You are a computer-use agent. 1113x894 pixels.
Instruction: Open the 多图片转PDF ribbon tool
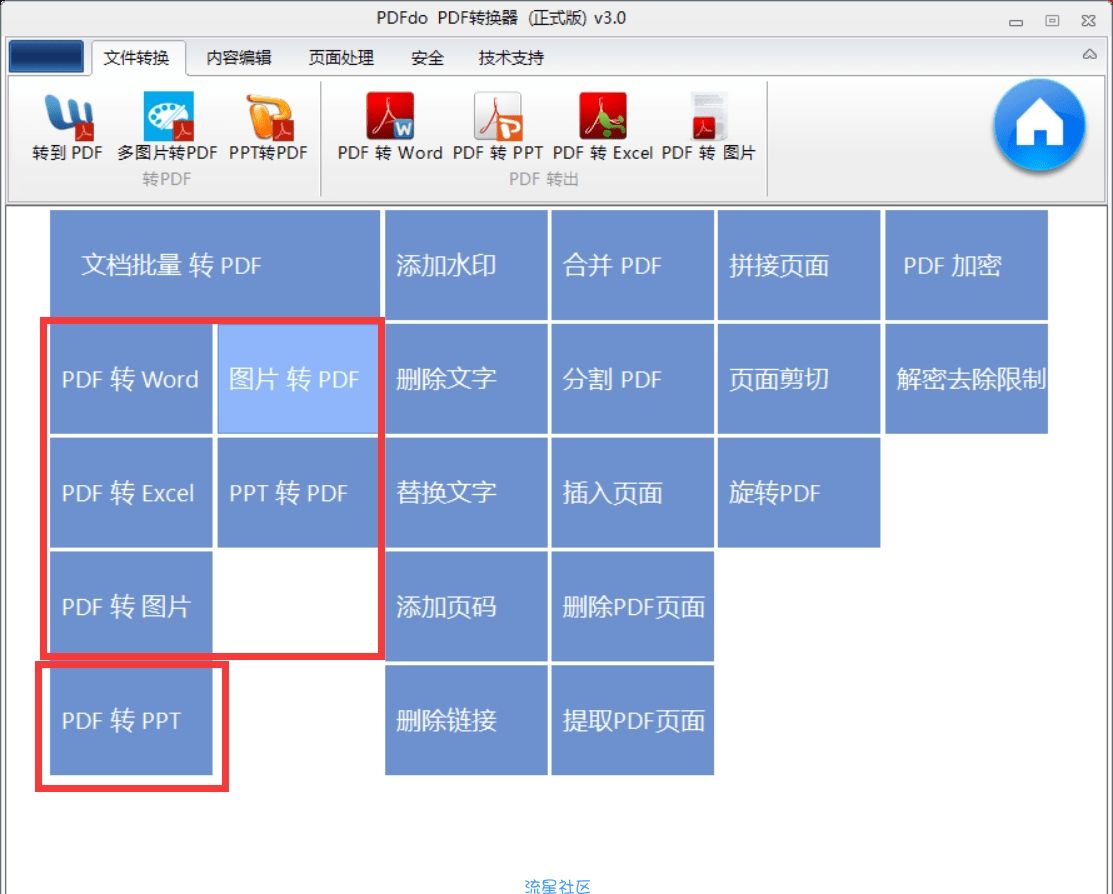click(x=168, y=128)
